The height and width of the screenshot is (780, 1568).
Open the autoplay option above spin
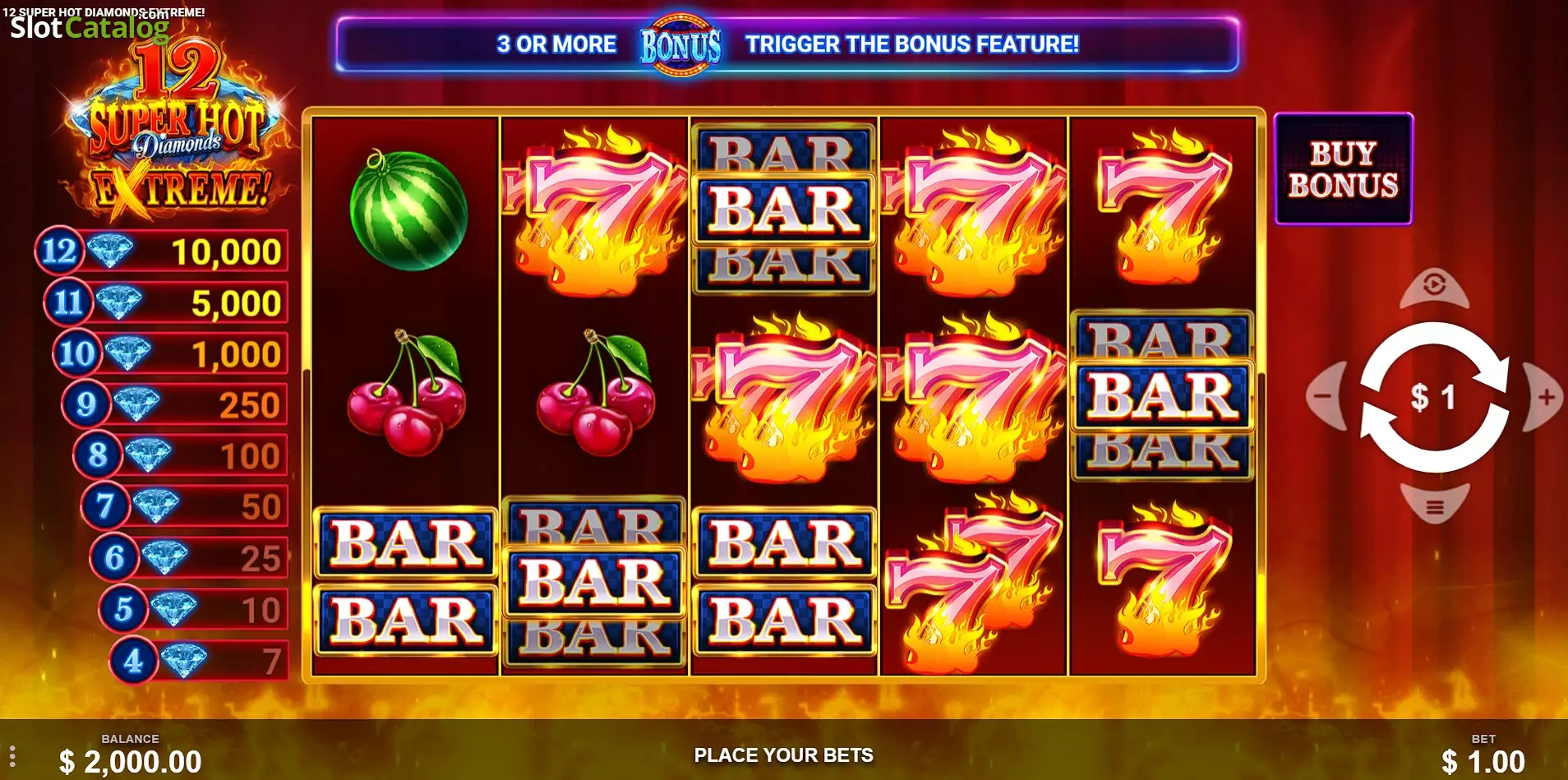(x=1434, y=287)
